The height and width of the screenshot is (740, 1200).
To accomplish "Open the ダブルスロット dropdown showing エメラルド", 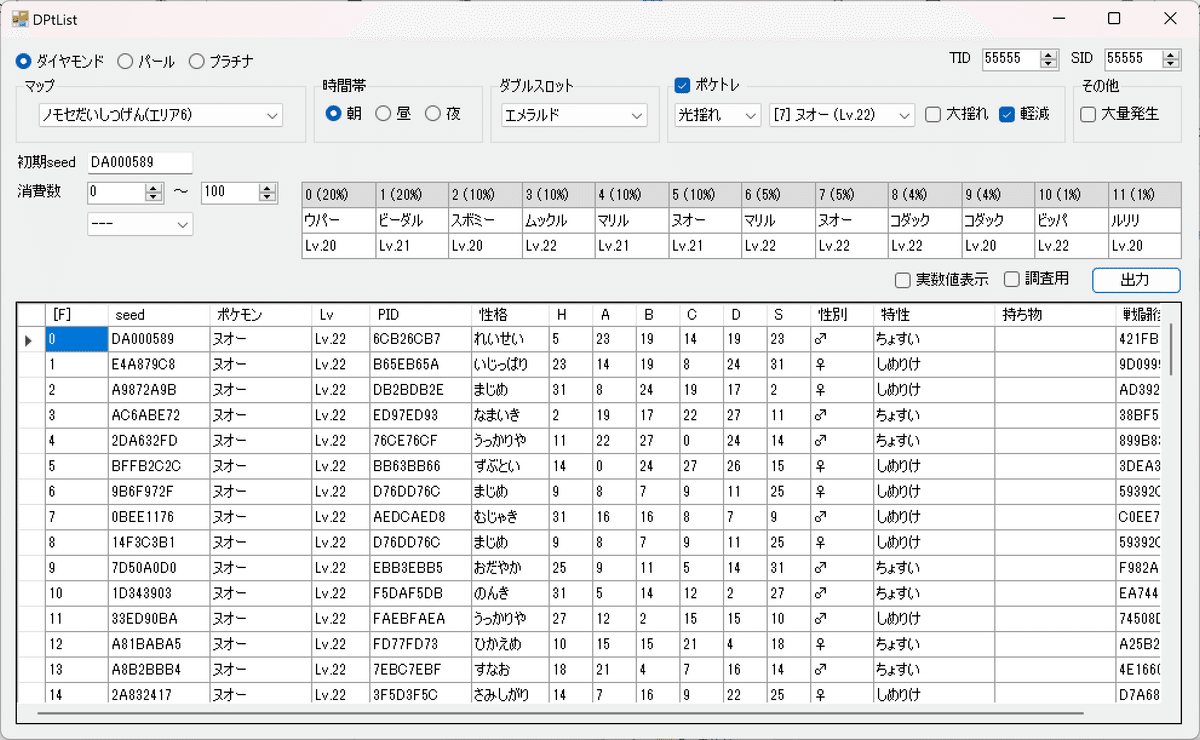I will coord(575,115).
